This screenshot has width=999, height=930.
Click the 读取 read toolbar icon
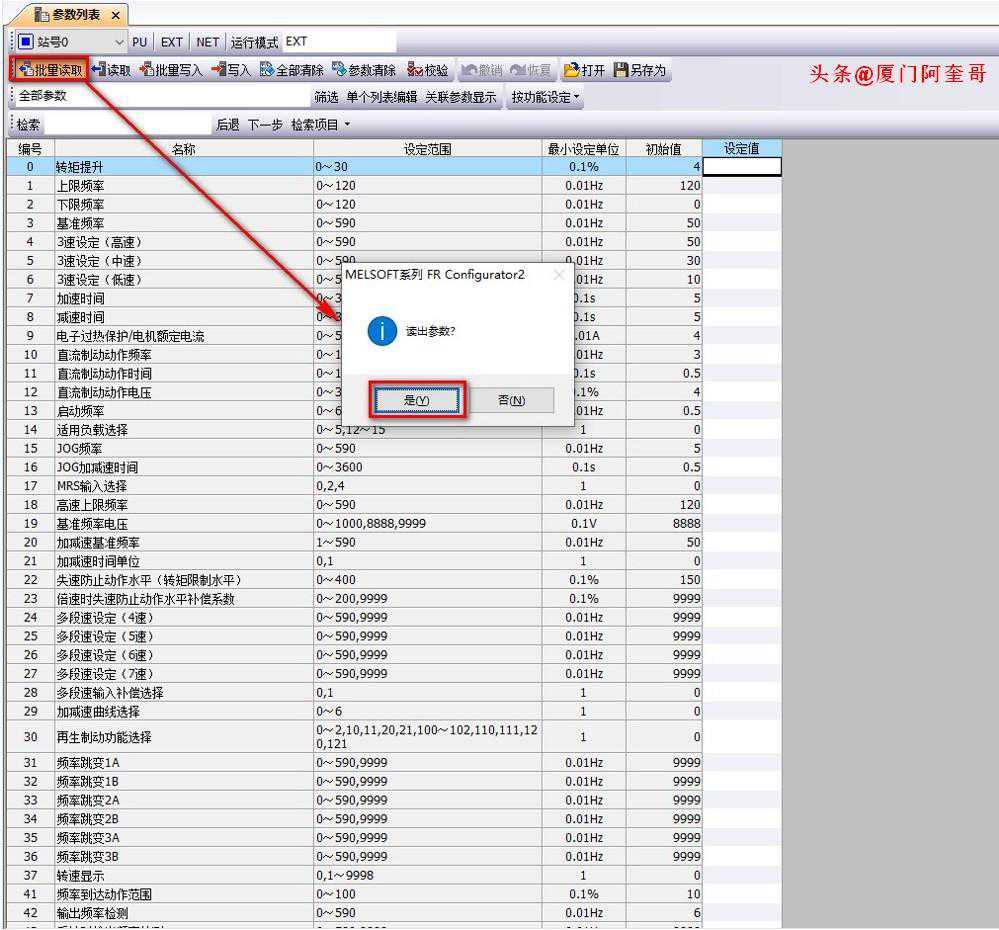(111, 70)
